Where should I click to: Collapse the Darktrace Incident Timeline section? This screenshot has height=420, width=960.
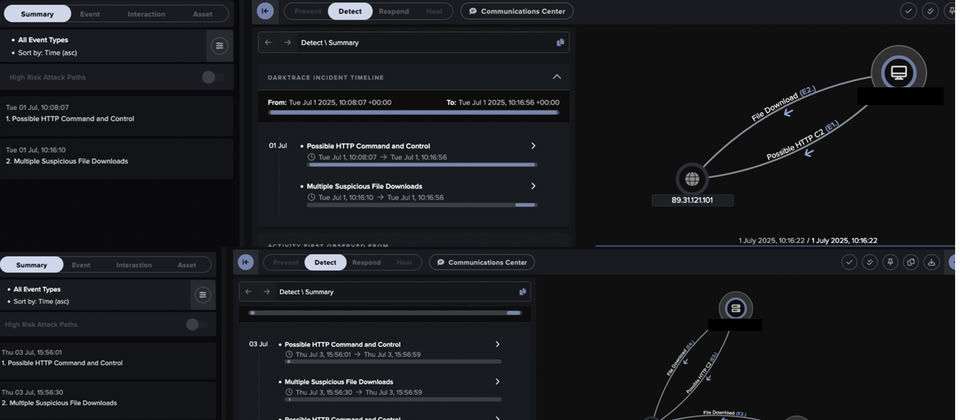[557, 77]
